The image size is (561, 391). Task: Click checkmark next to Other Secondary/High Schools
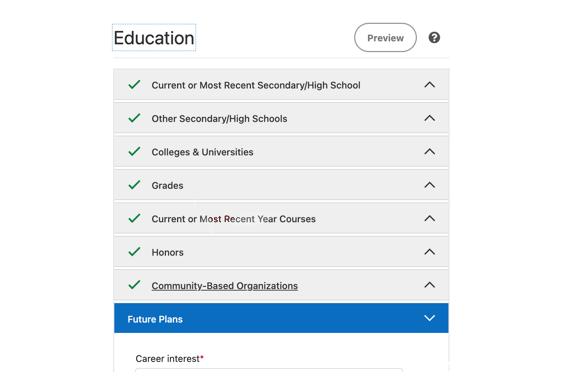(x=134, y=118)
